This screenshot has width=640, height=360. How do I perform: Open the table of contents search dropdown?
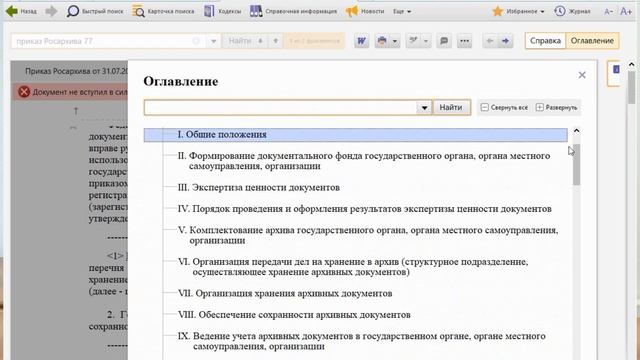(x=424, y=107)
